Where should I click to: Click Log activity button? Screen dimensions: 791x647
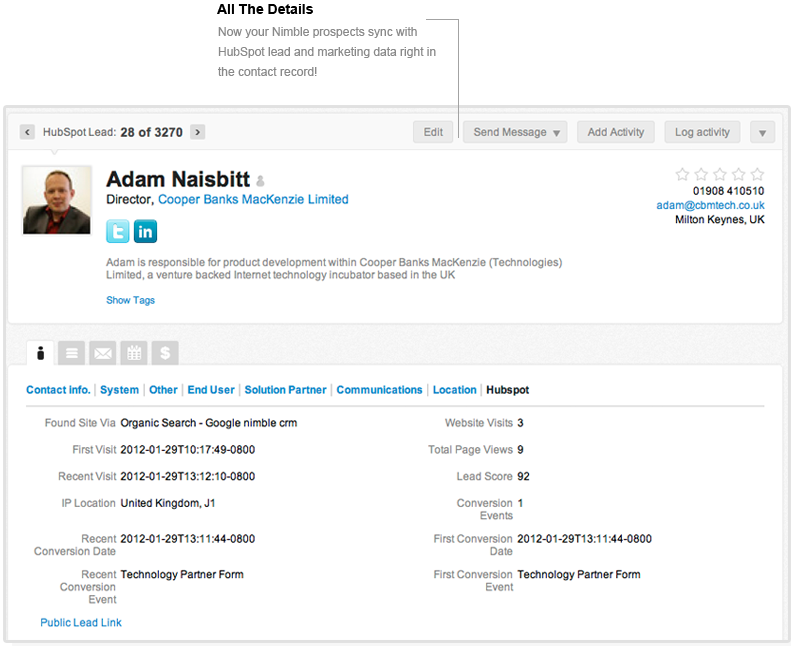click(x=702, y=132)
